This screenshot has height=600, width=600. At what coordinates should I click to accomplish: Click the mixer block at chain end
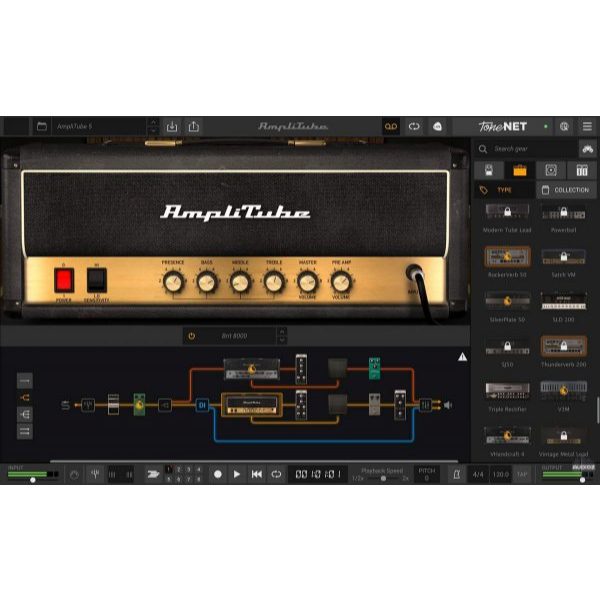pos(425,405)
